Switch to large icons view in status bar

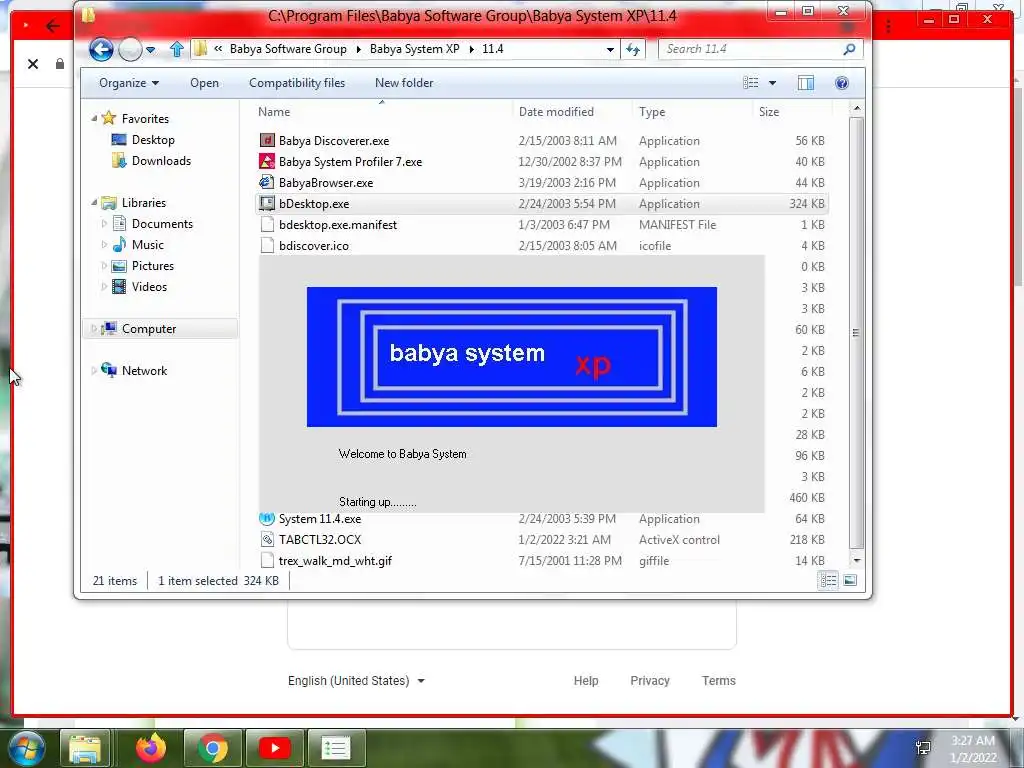[x=850, y=580]
